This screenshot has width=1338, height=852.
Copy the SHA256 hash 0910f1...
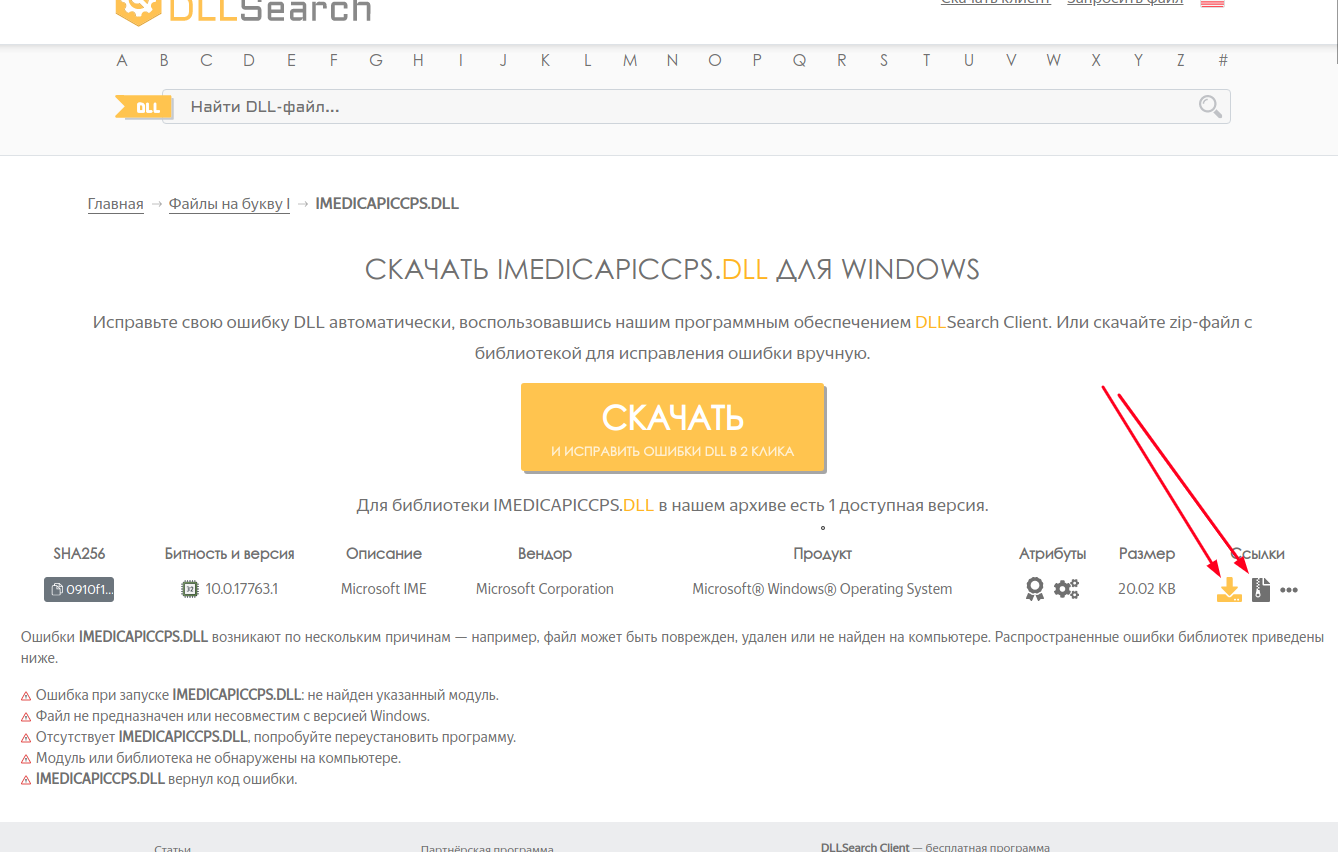(x=79, y=589)
